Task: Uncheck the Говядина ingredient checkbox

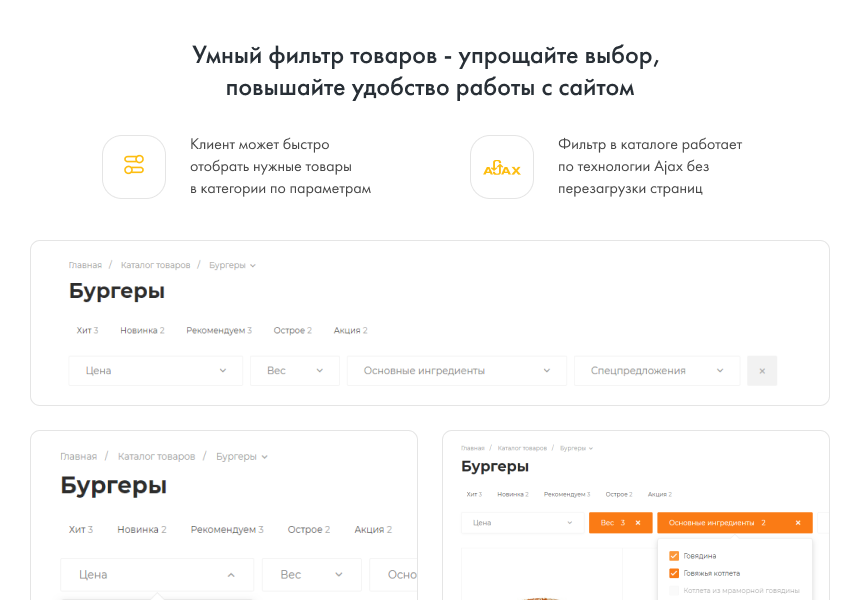Action: [x=673, y=556]
